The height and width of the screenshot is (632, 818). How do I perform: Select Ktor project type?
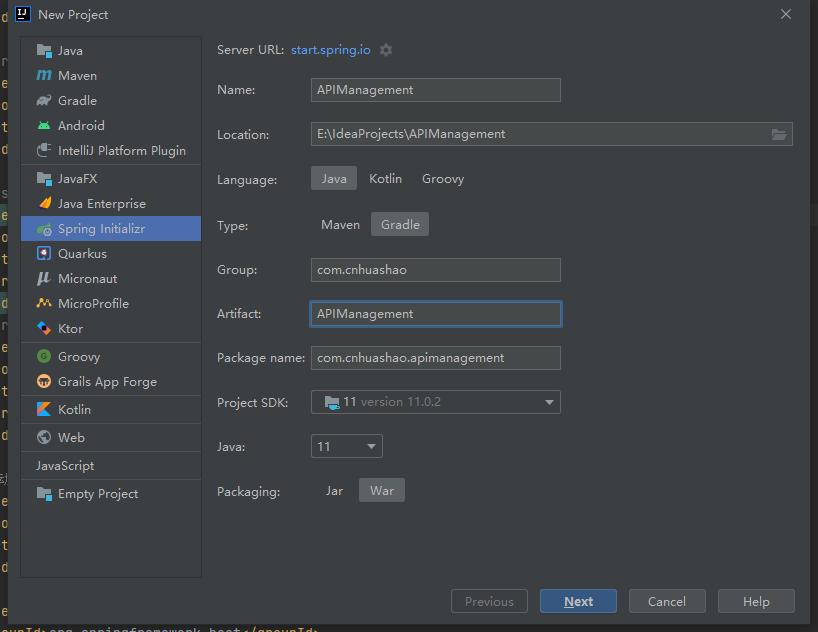[x=111, y=328]
